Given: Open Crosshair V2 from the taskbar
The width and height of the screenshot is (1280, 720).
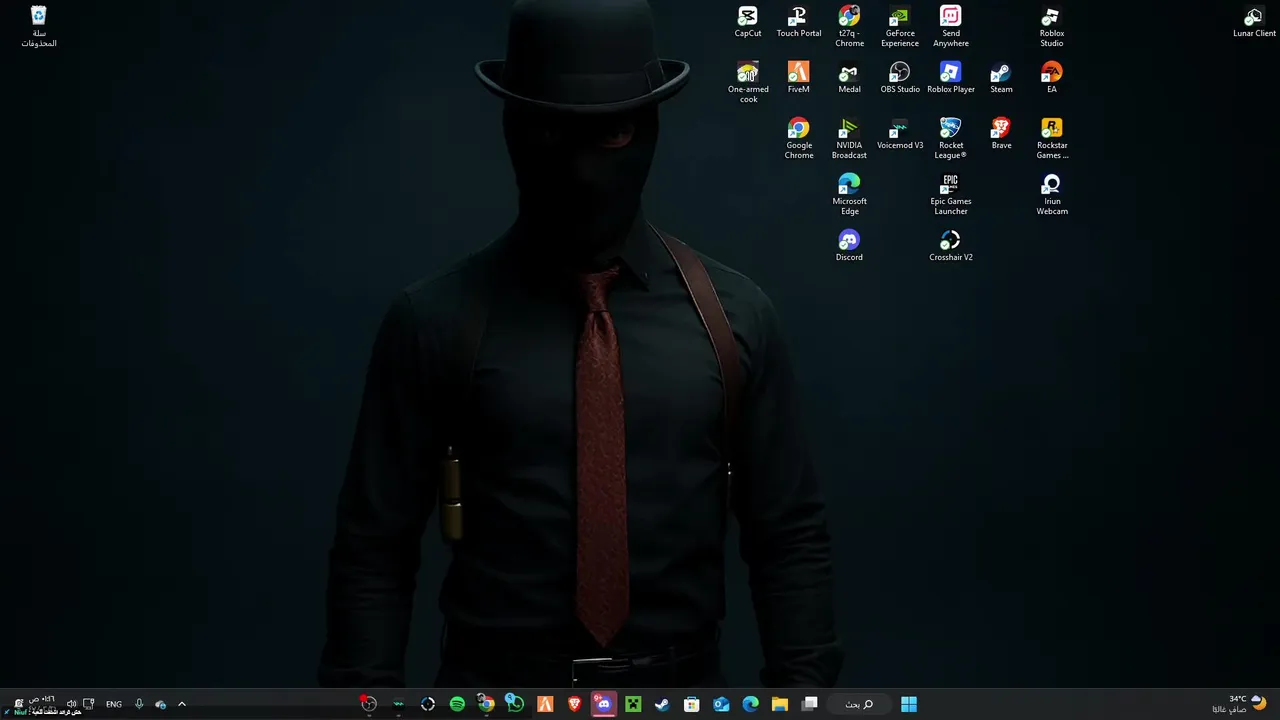Looking at the screenshot, I should pos(428,704).
